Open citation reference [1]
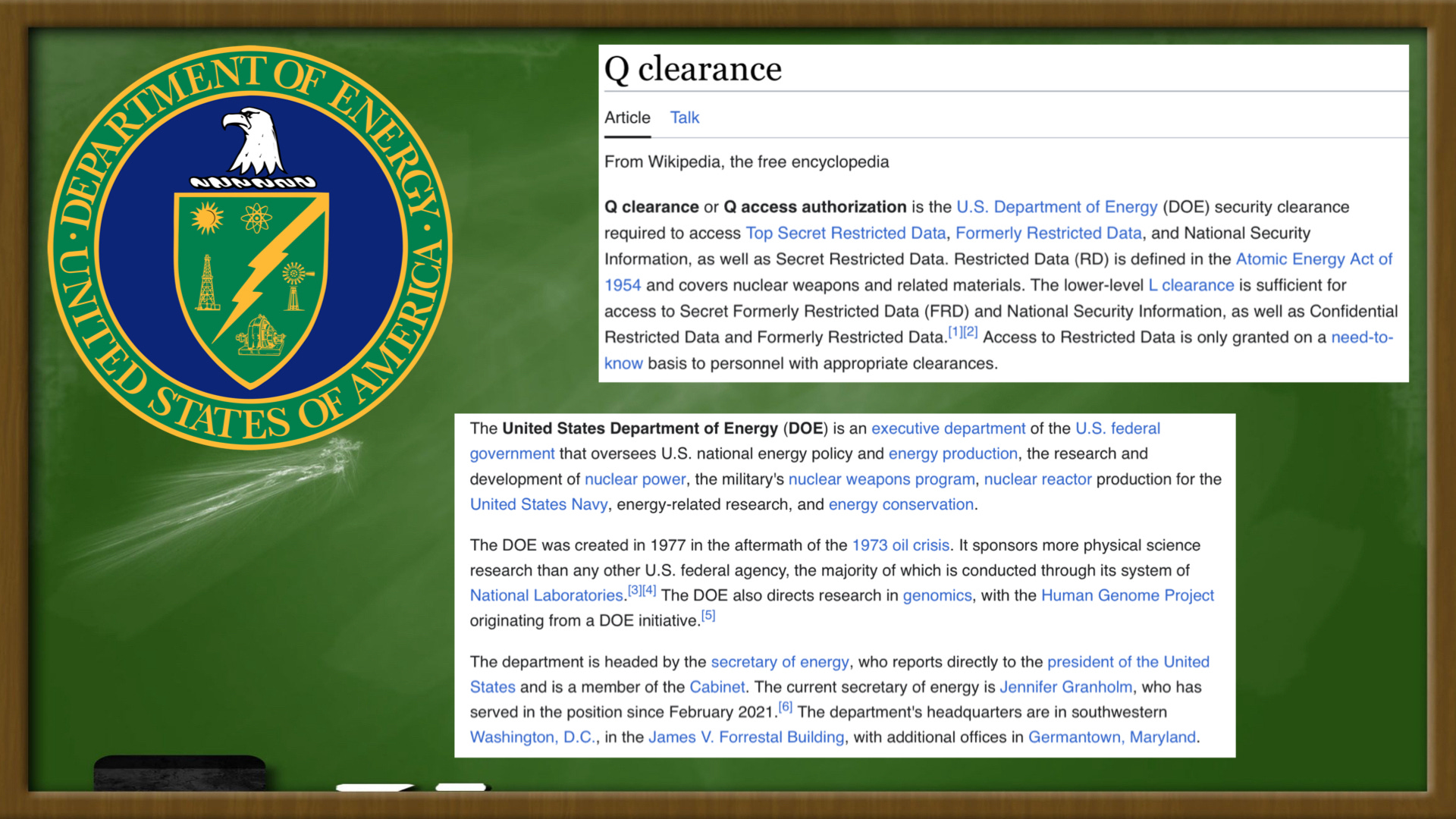The image size is (1456, 819). tap(955, 332)
